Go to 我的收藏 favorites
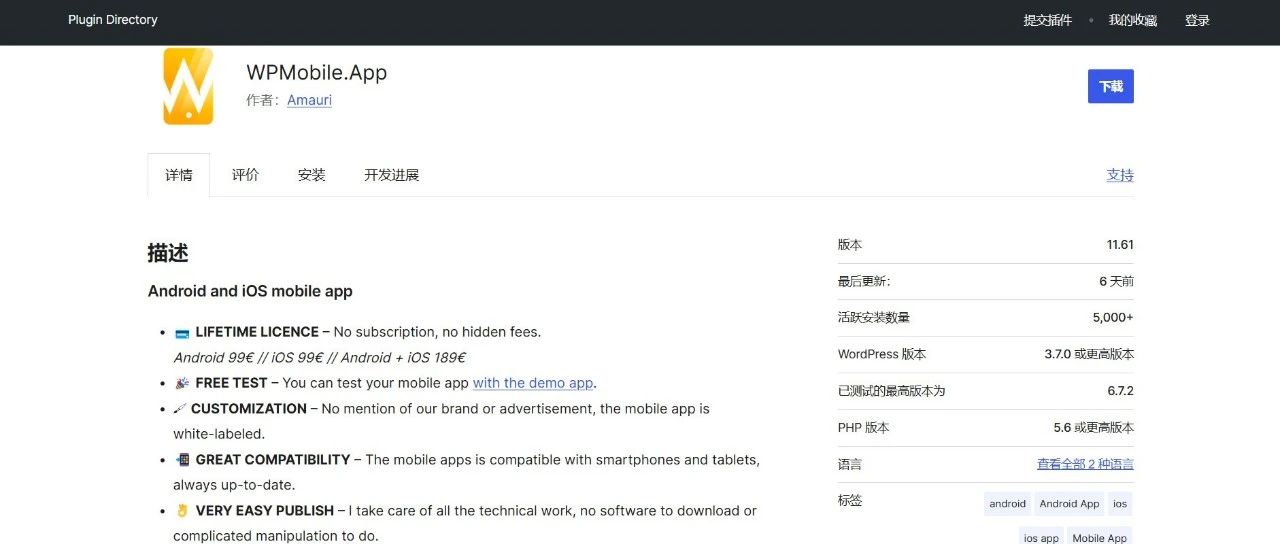 click(x=1133, y=20)
